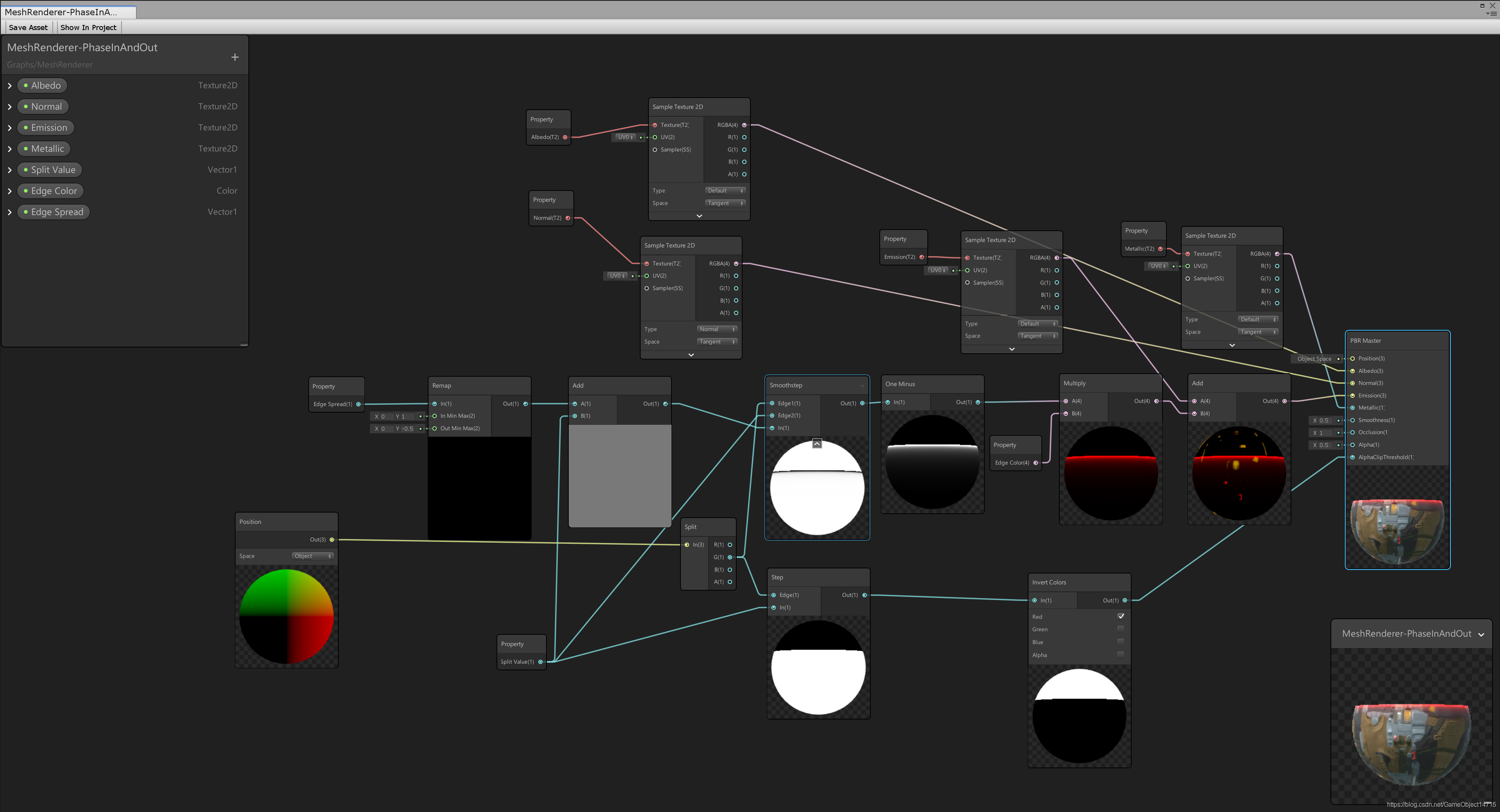Click Position node Out(3) port
1500x812 pixels.
332,540
